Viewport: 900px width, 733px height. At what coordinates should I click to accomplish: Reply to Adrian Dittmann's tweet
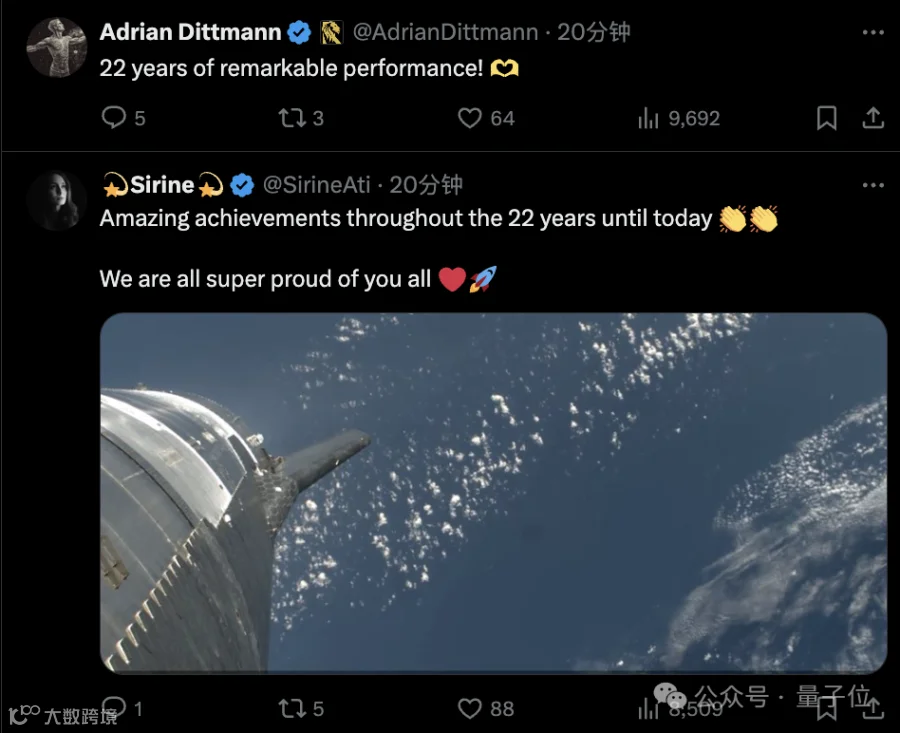point(114,118)
